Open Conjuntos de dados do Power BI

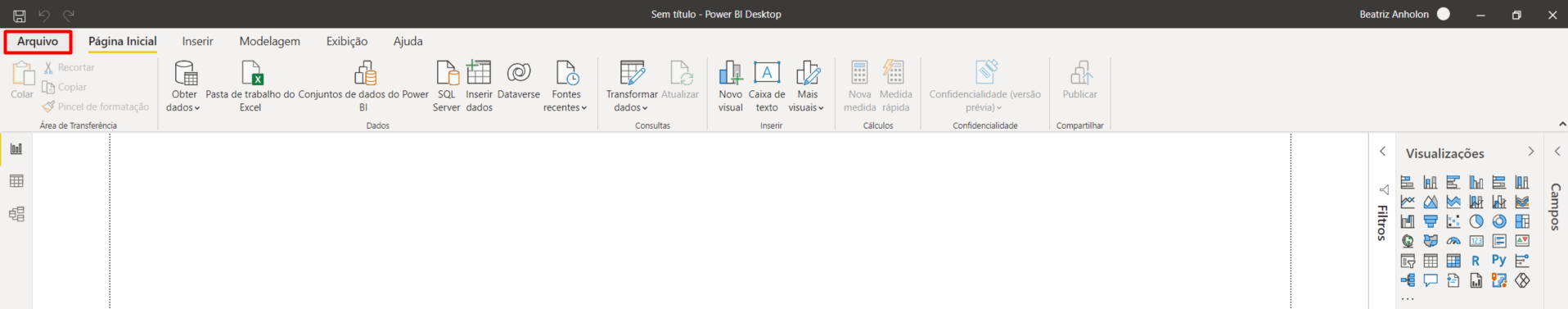[x=363, y=86]
